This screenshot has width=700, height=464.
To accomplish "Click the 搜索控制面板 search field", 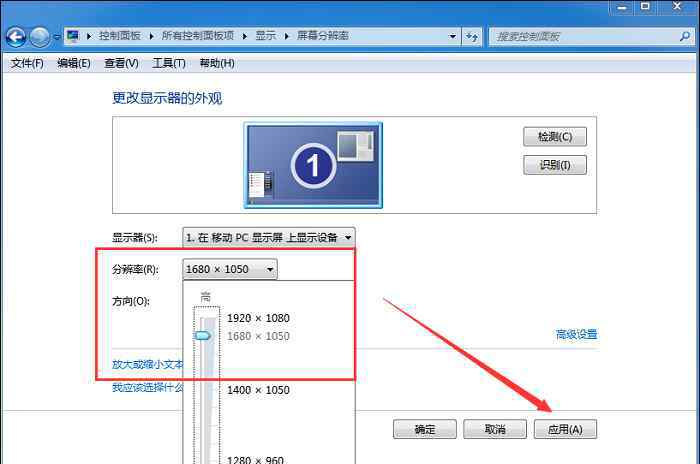I will (585, 37).
